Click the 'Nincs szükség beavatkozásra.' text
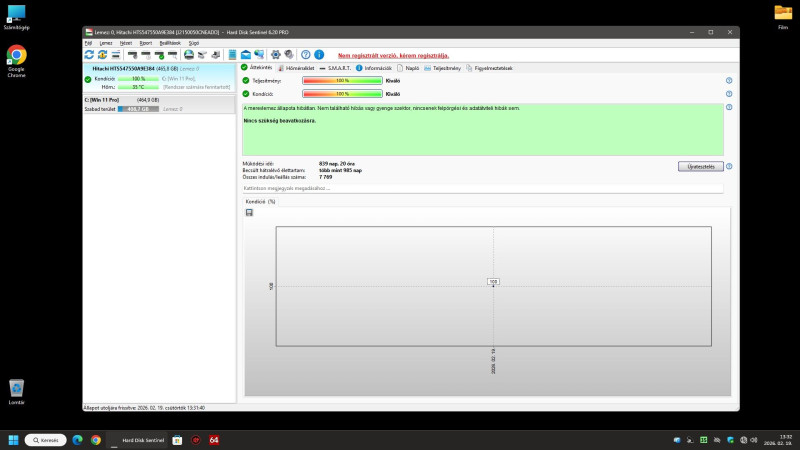Image resolution: width=800 pixels, height=450 pixels. coord(280,121)
